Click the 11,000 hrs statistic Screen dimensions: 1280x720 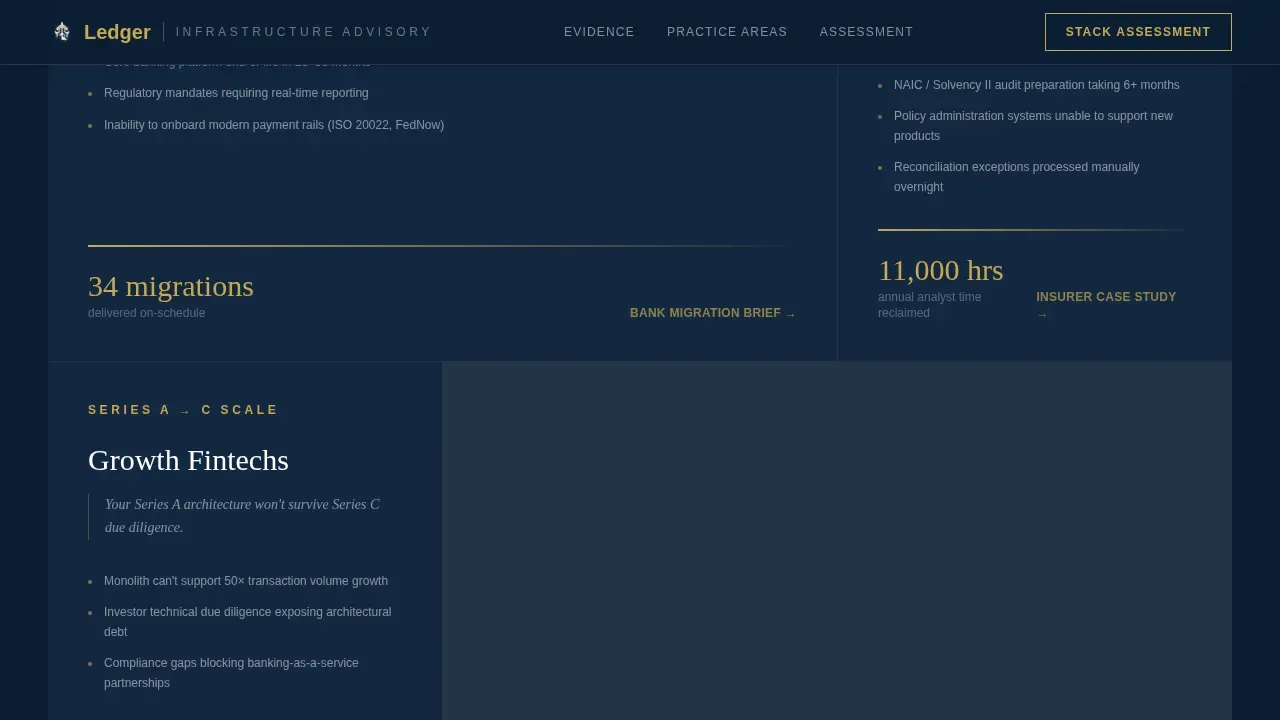tap(940, 270)
